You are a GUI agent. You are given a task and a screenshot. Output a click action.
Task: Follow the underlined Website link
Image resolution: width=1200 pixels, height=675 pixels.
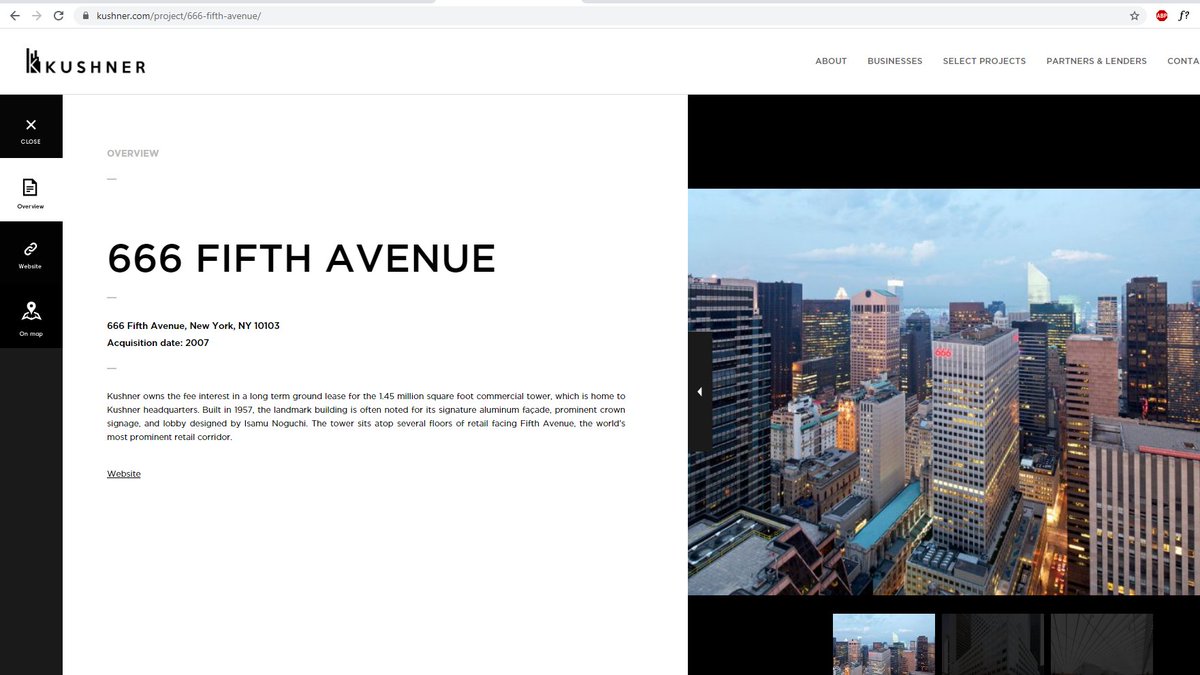click(x=124, y=474)
